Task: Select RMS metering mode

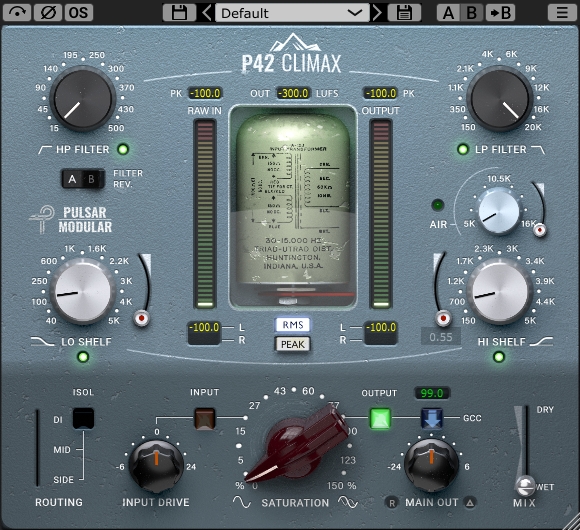Action: point(293,325)
